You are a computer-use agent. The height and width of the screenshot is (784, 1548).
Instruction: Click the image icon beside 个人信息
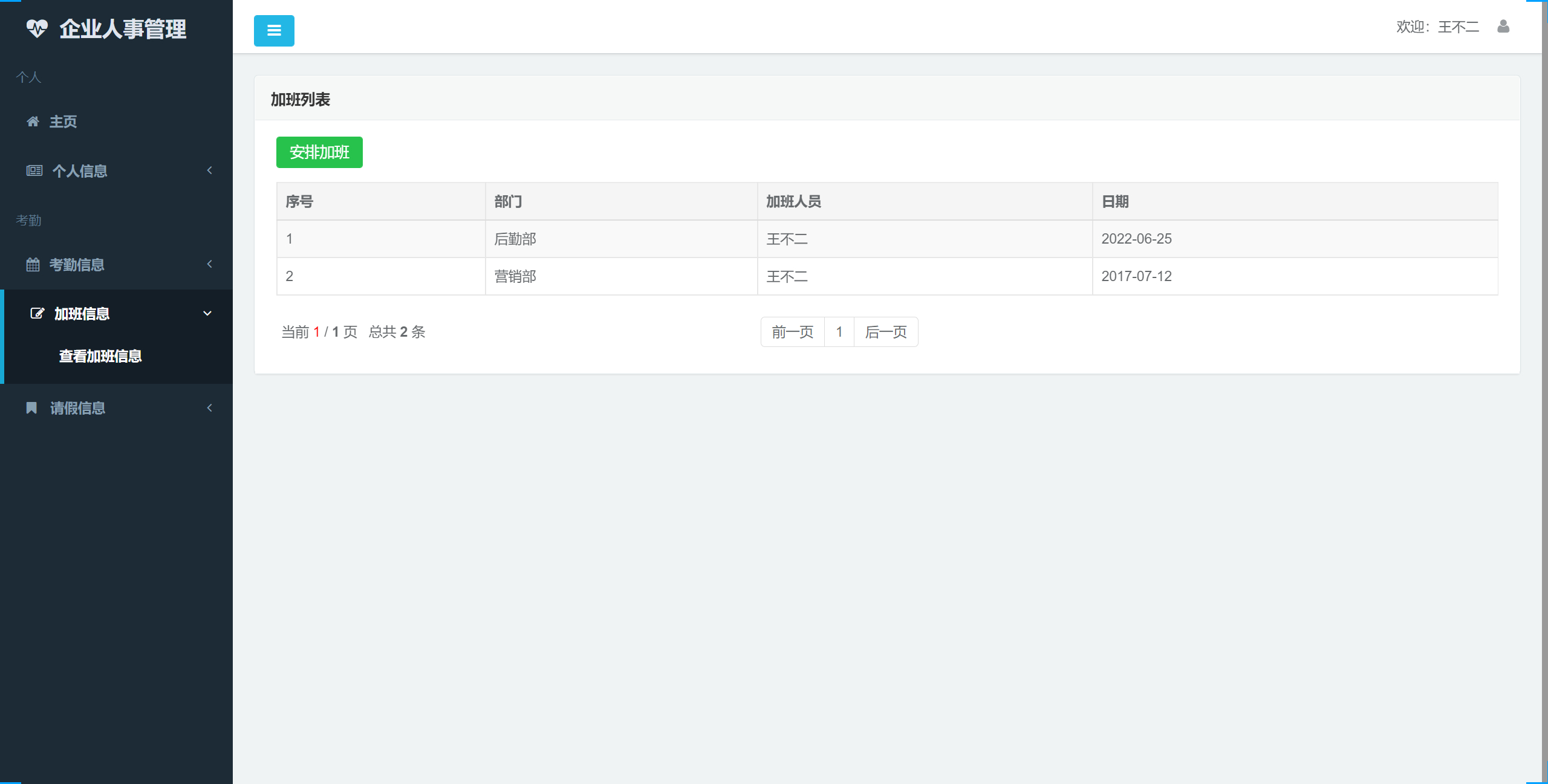pos(33,170)
